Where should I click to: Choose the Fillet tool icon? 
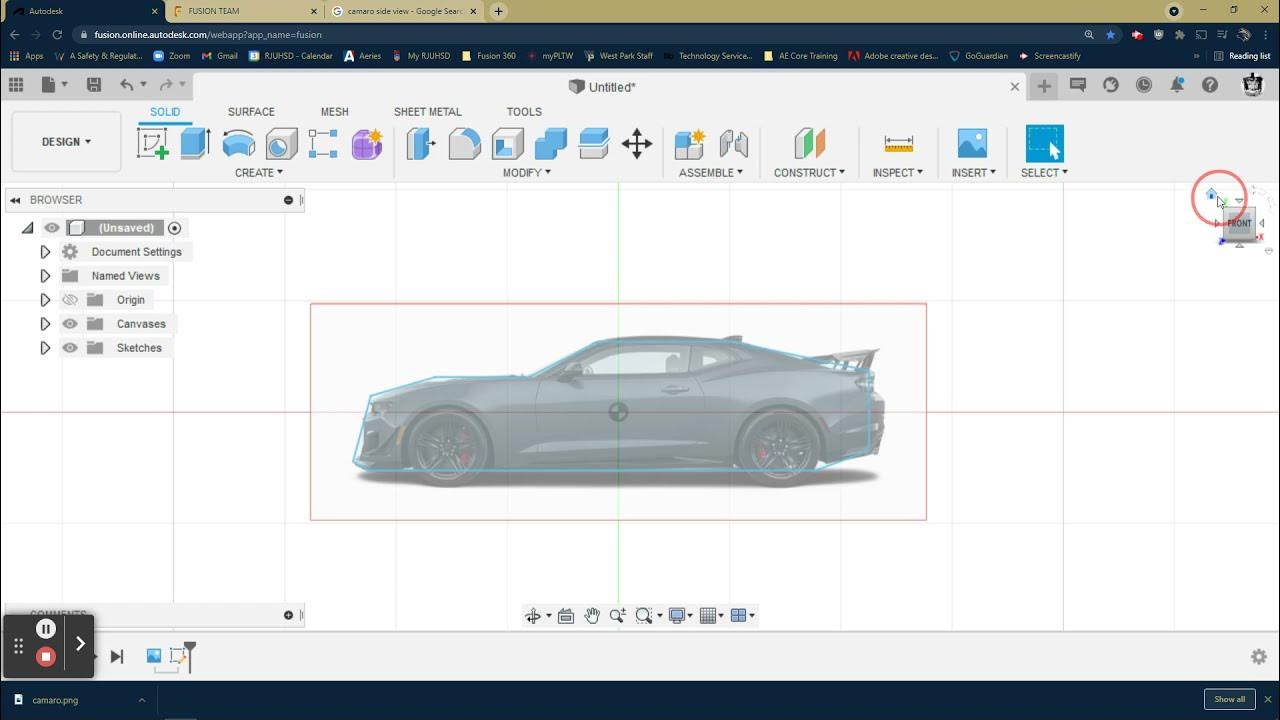point(464,144)
